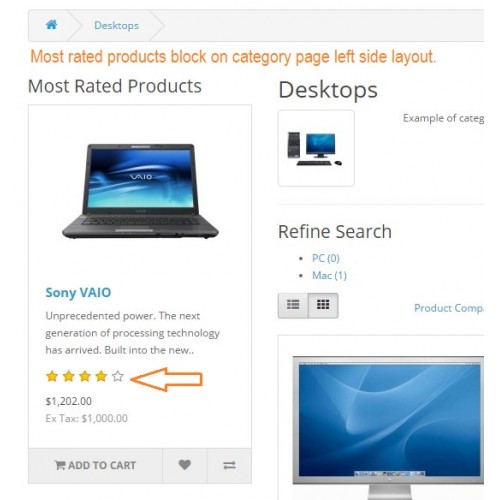This screenshot has width=500, height=500.
Task: Click the third gold rating star
Action: (85, 376)
